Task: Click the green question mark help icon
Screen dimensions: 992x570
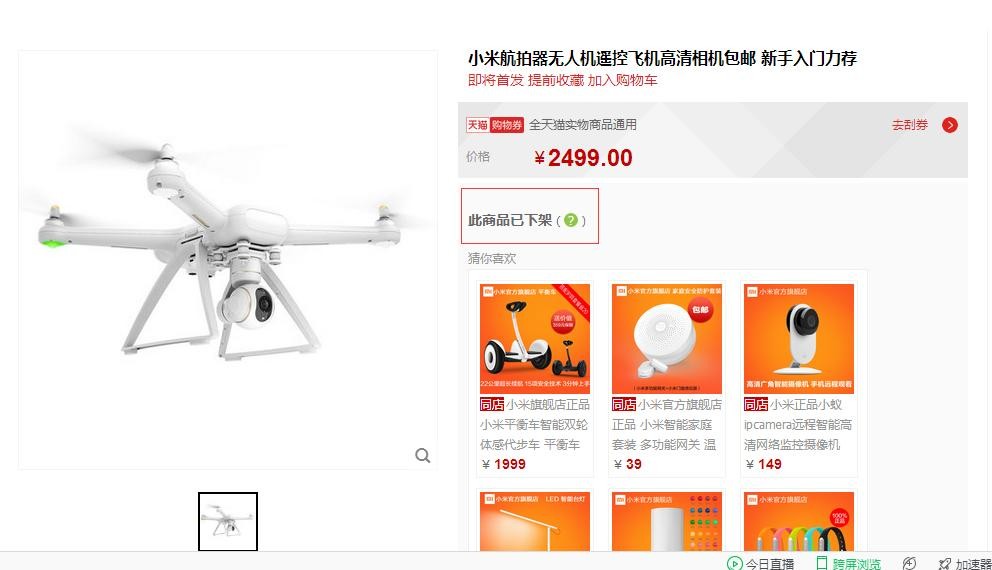Action: click(571, 220)
